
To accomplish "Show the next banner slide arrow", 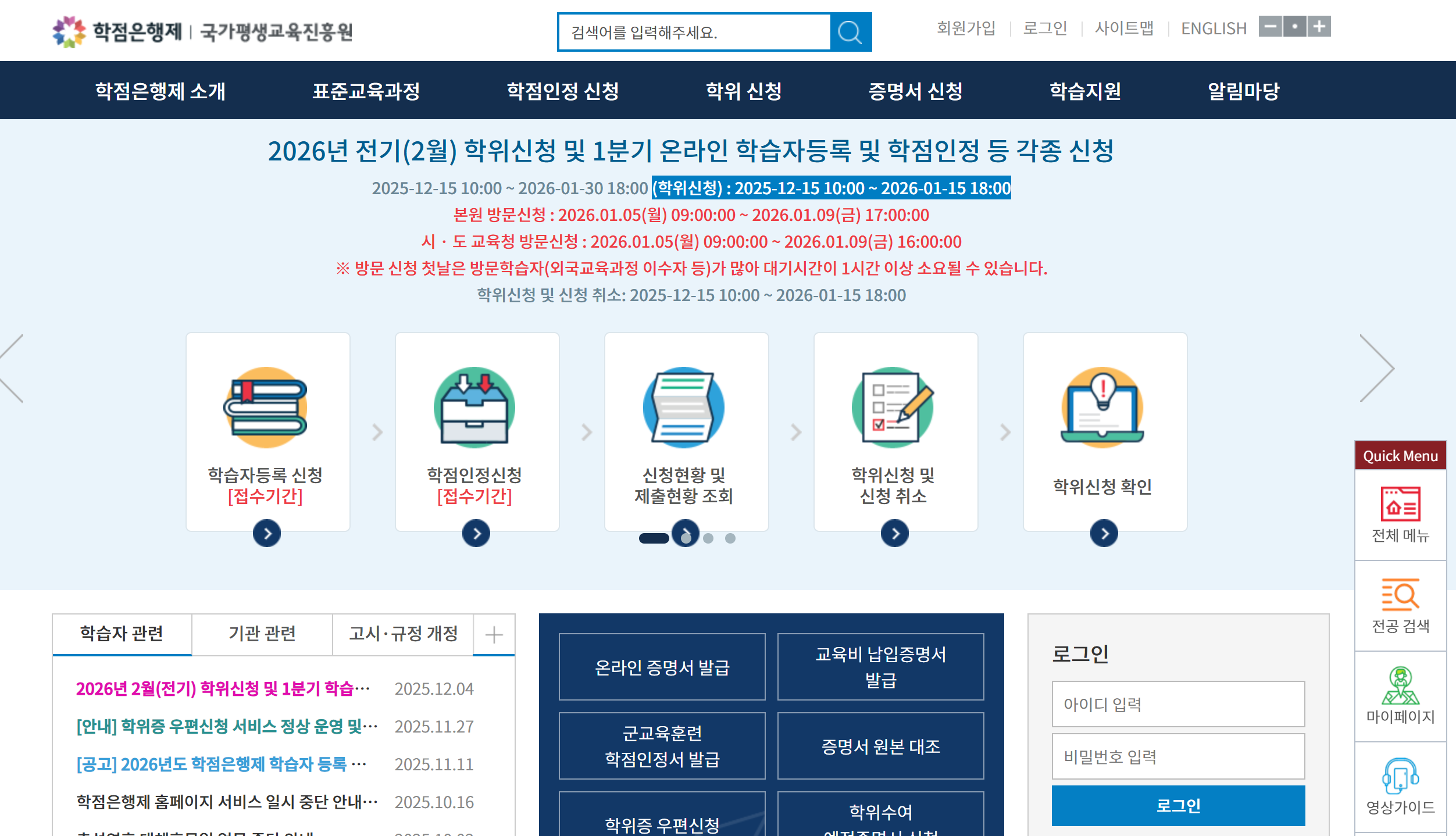I will coord(1377,368).
